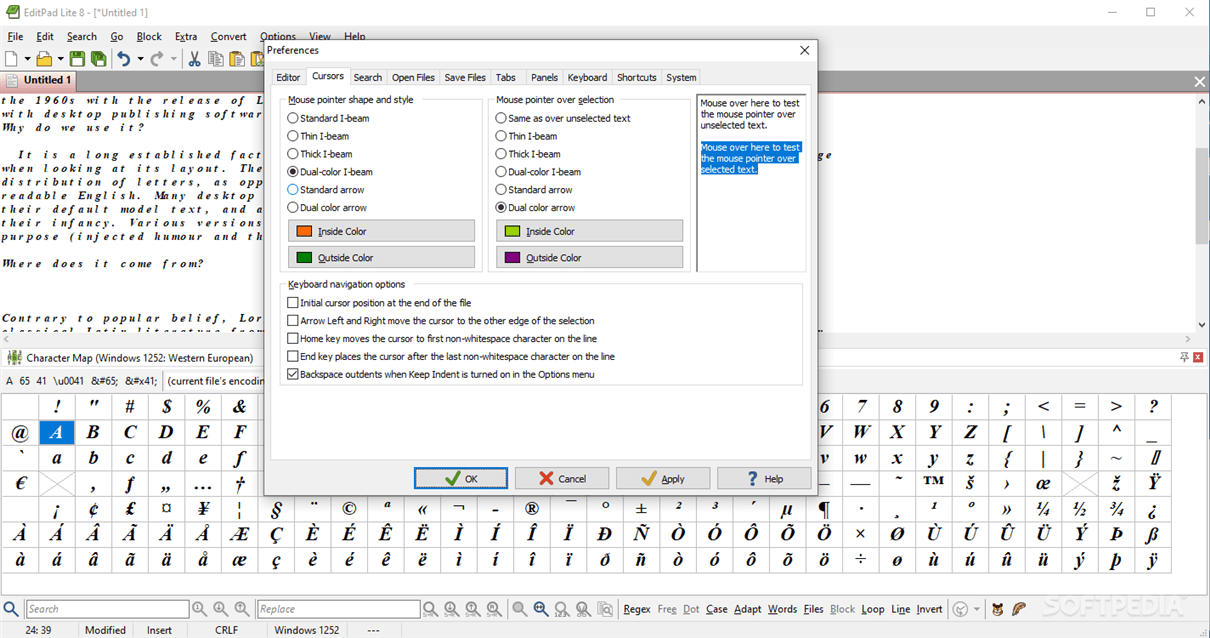Select letter A in the Character Map
This screenshot has width=1210, height=638.
coord(56,432)
